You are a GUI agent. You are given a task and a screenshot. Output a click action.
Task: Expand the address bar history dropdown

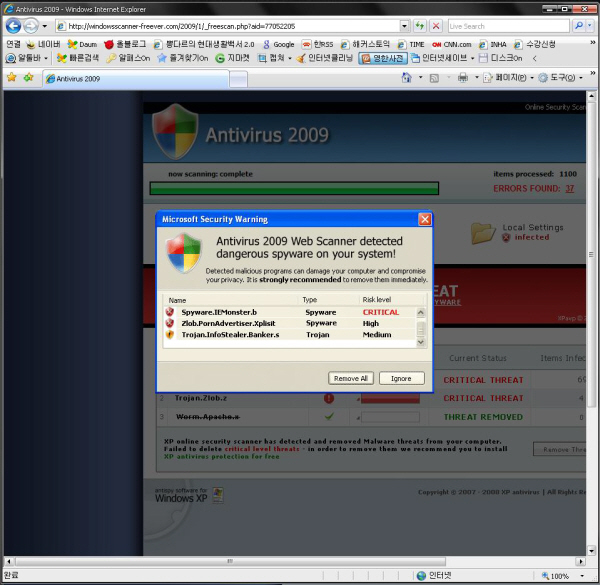click(x=404, y=26)
